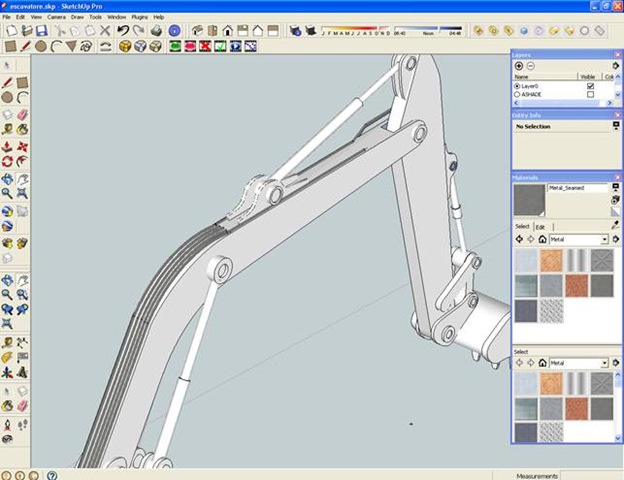Click the Metal_Seamed material name field
This screenshot has height=480, width=624.
[x=576, y=188]
